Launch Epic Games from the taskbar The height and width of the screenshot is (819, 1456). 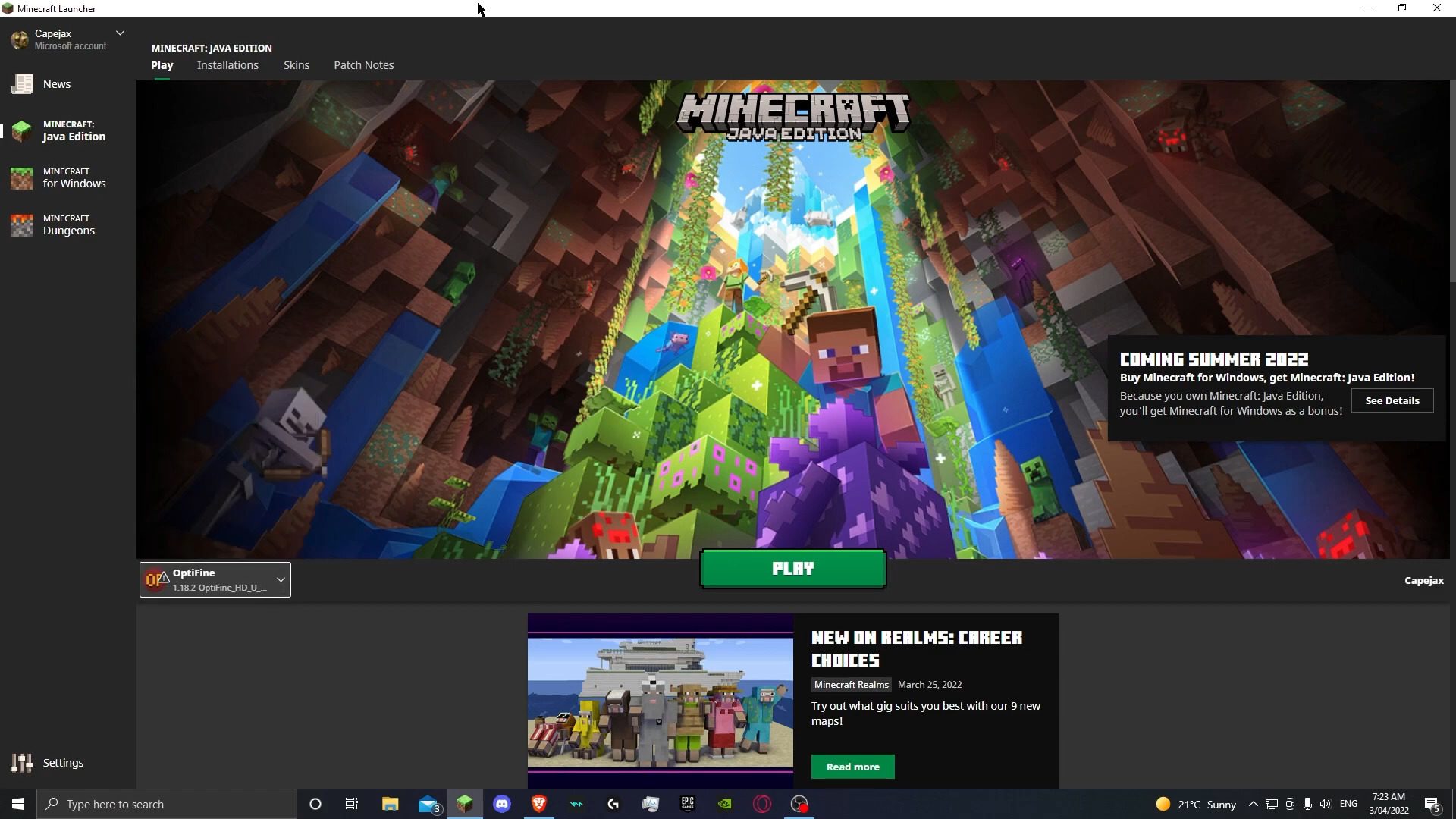[x=688, y=804]
